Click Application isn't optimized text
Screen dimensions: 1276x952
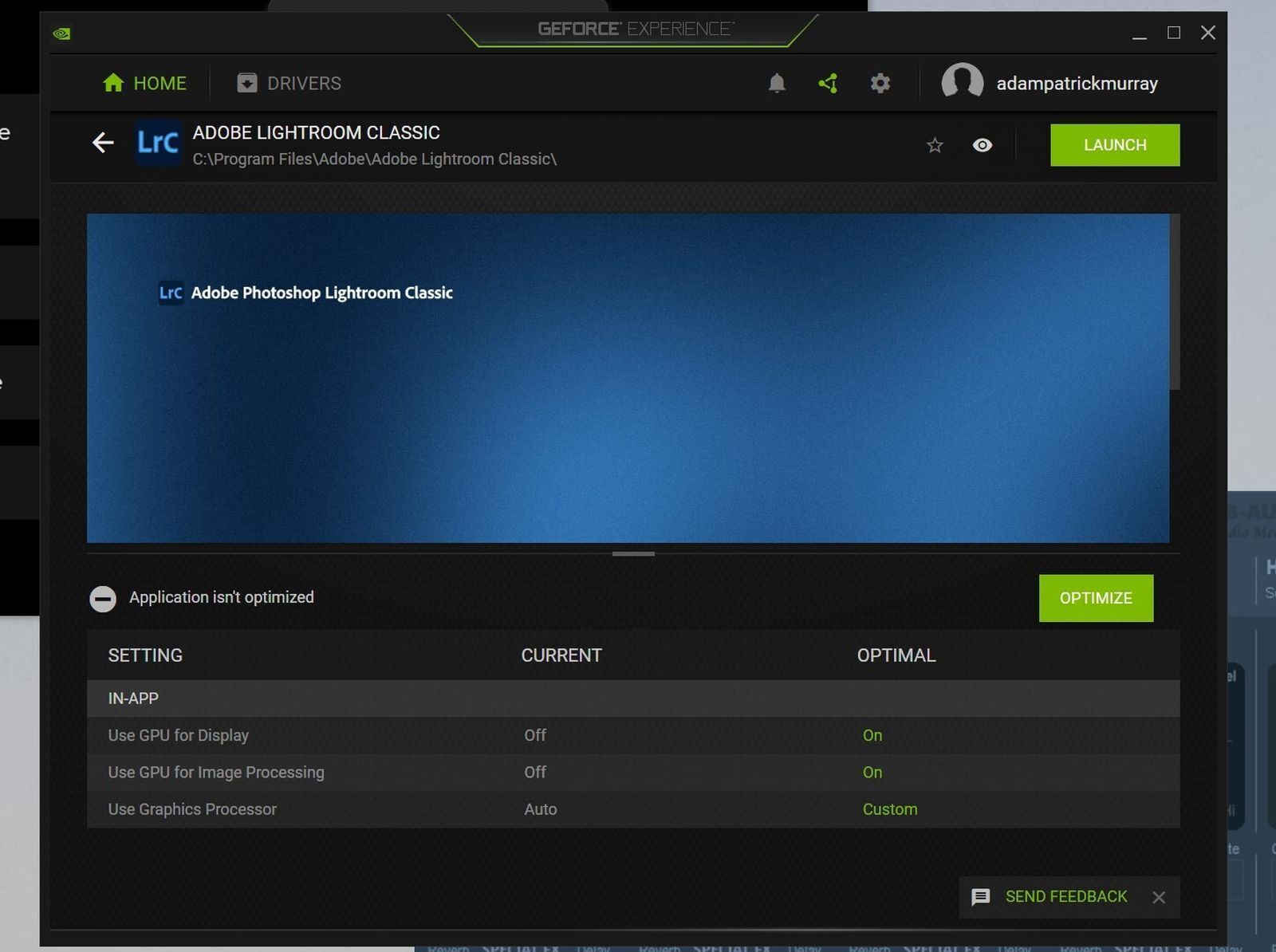click(222, 597)
